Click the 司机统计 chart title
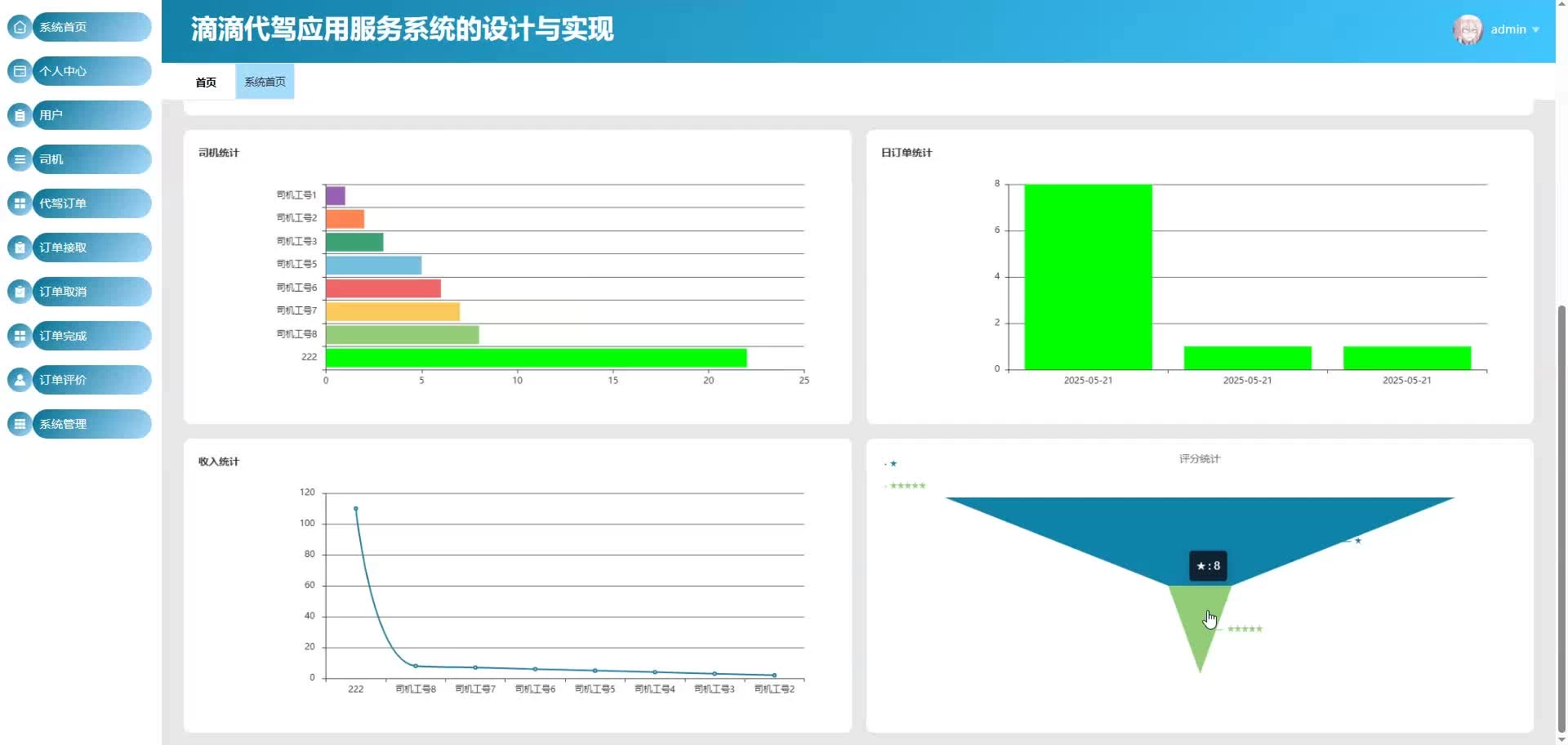This screenshot has width=1568, height=745. (x=219, y=153)
